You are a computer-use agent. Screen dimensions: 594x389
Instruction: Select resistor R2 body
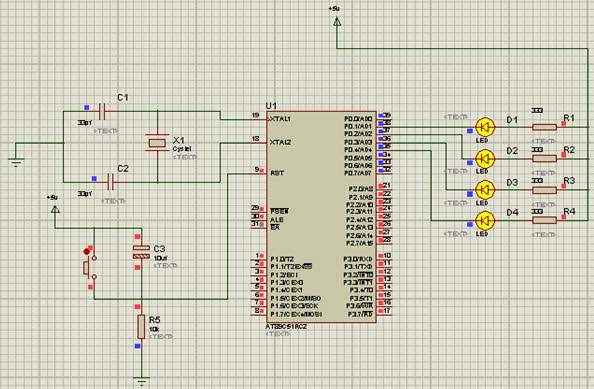point(544,159)
